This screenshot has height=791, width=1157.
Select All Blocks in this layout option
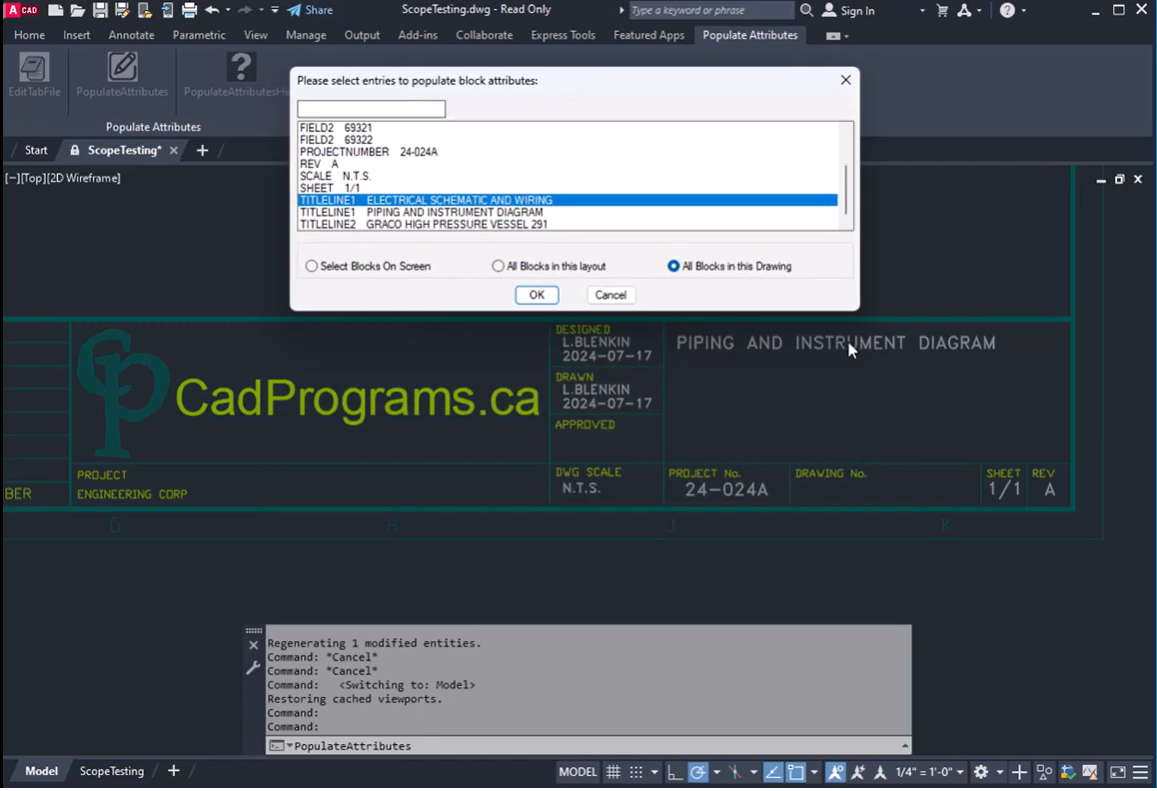[549, 266]
